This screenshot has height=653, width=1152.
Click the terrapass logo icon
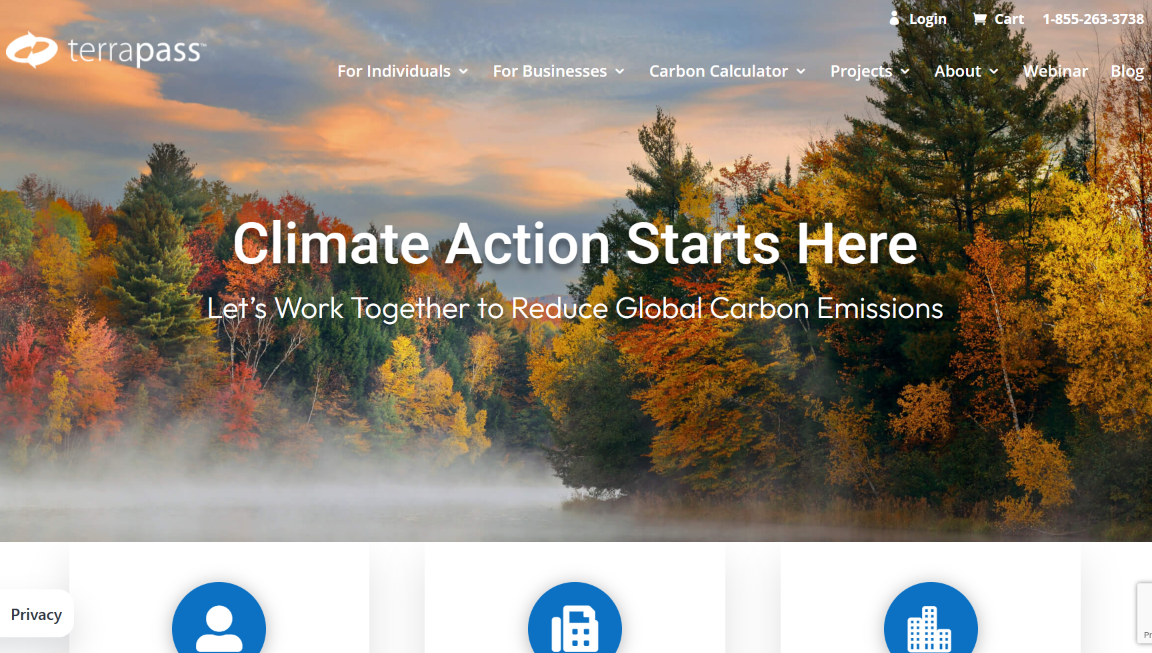32,50
